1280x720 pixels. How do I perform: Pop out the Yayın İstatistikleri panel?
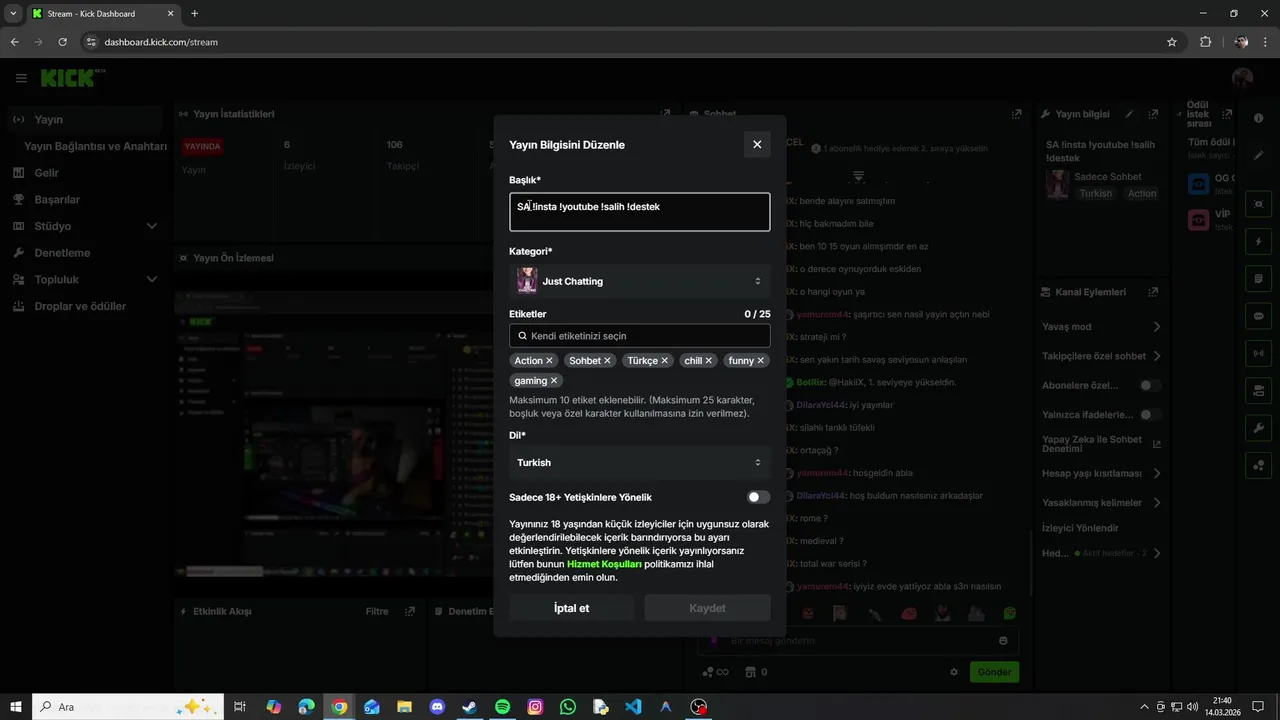click(x=665, y=114)
